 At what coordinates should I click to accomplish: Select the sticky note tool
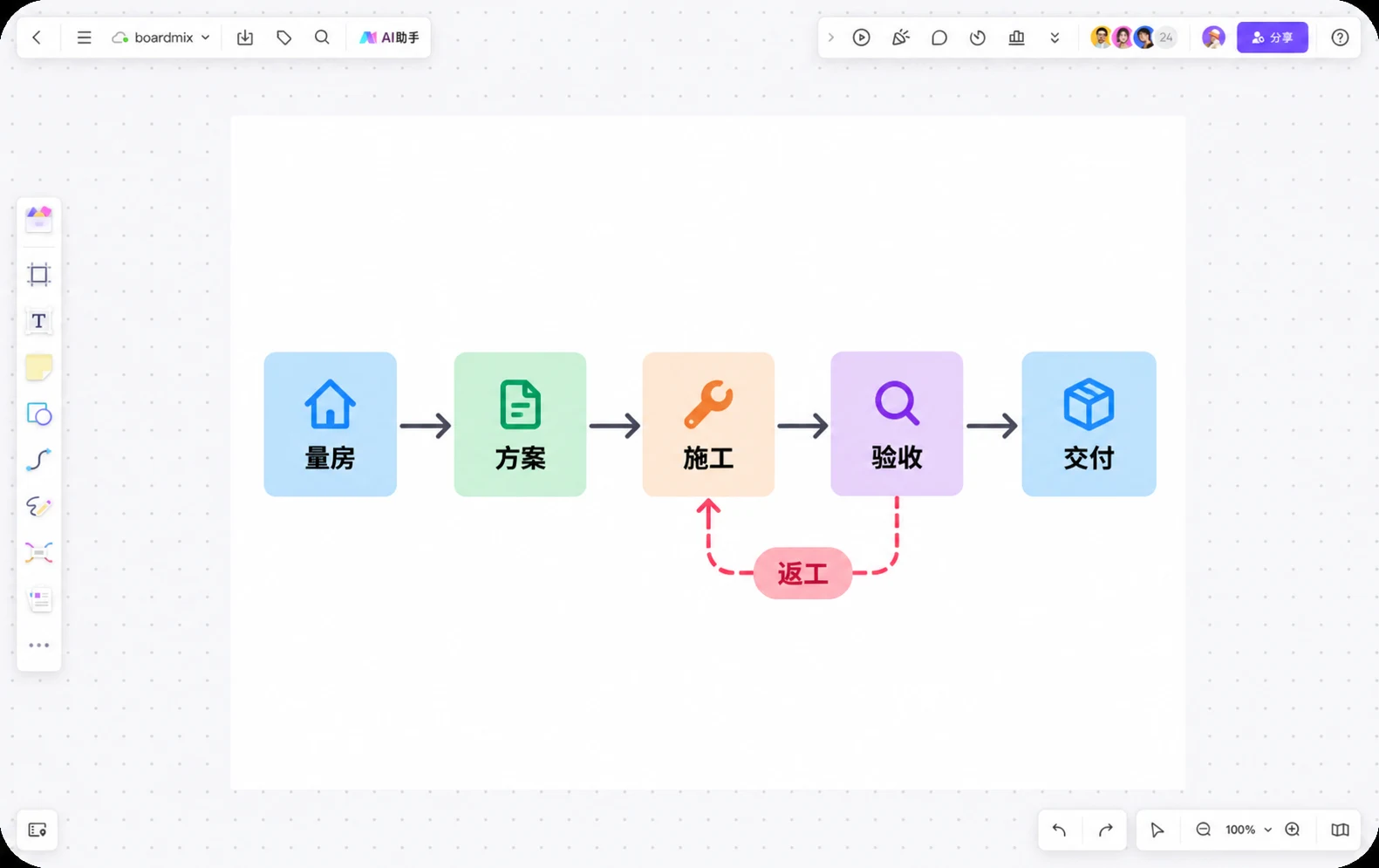tap(39, 367)
